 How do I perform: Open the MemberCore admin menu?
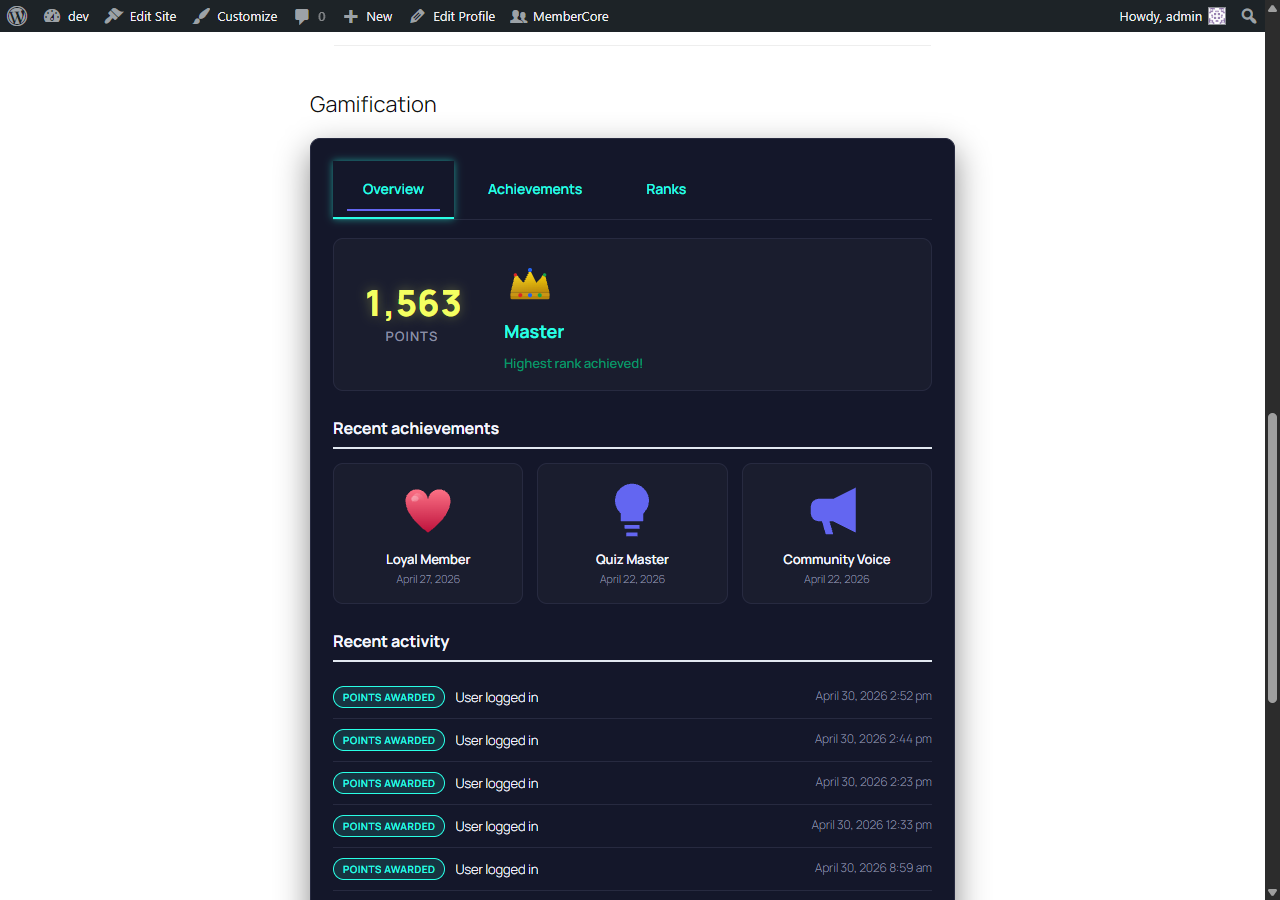(571, 16)
